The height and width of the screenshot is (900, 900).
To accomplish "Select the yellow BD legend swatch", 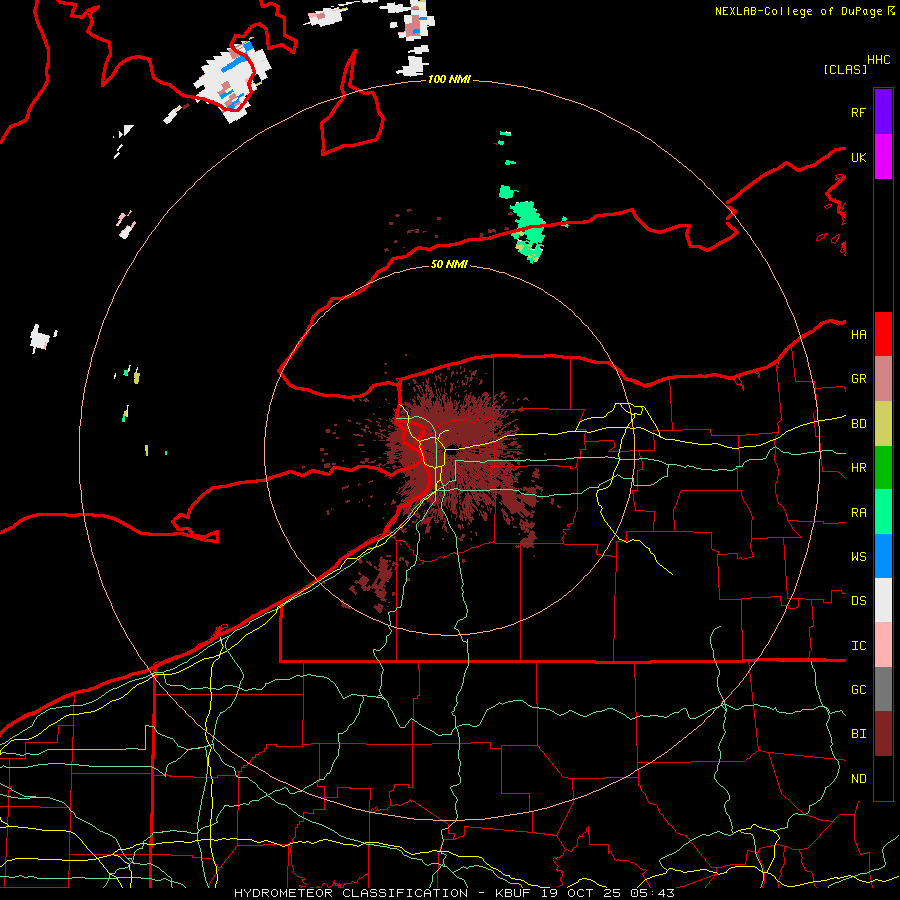I will (x=883, y=424).
